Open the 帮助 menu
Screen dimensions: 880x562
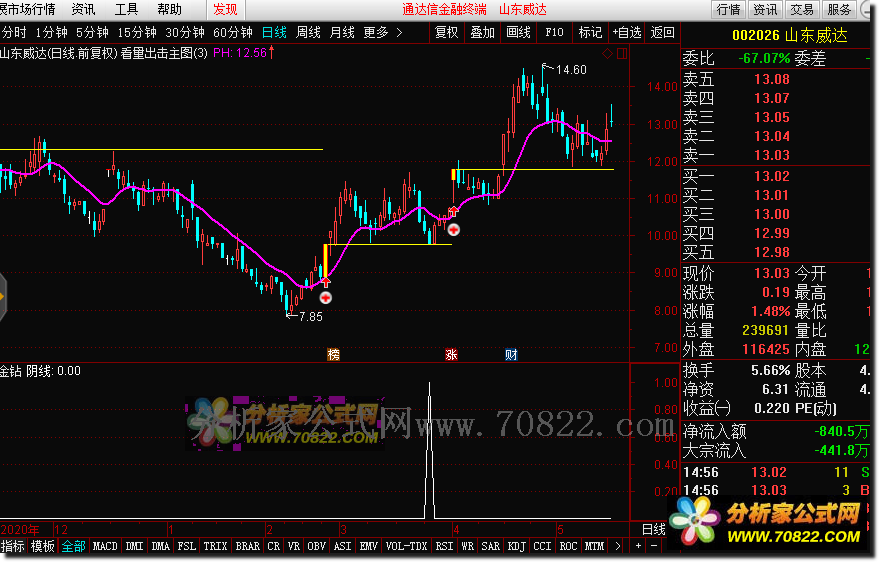169,10
